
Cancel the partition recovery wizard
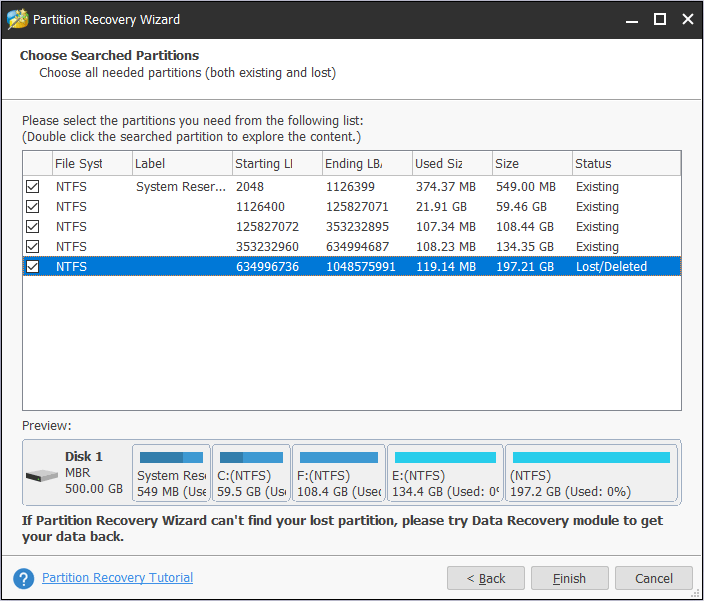654,578
